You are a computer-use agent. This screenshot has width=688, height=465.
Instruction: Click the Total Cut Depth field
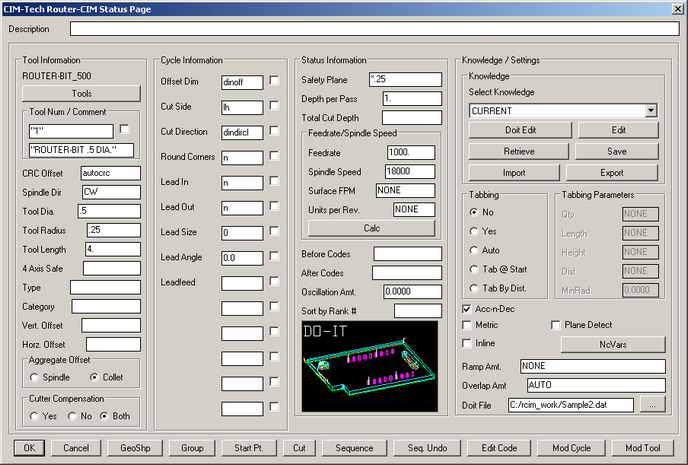coord(412,118)
